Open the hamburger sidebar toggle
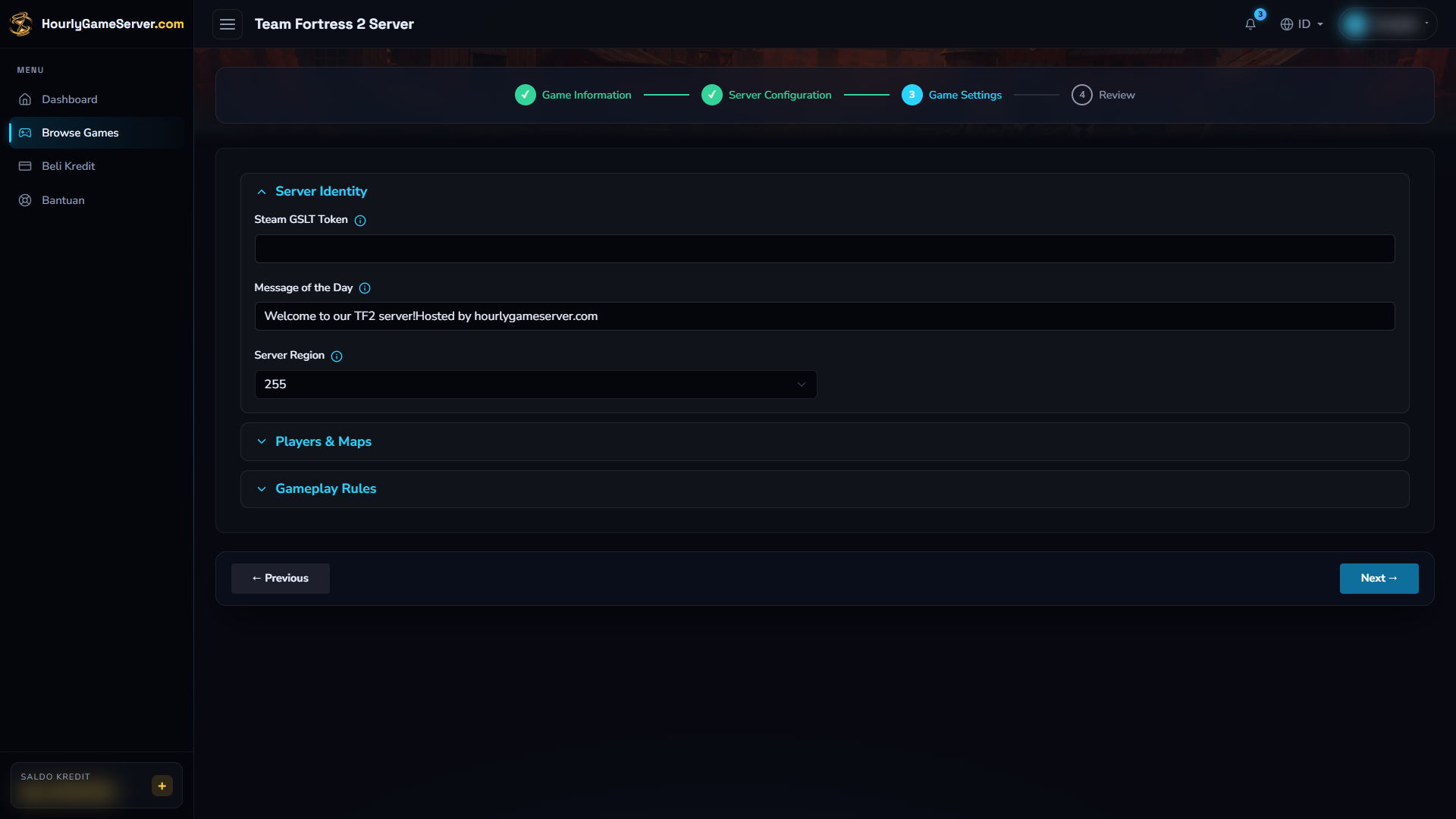 click(227, 24)
